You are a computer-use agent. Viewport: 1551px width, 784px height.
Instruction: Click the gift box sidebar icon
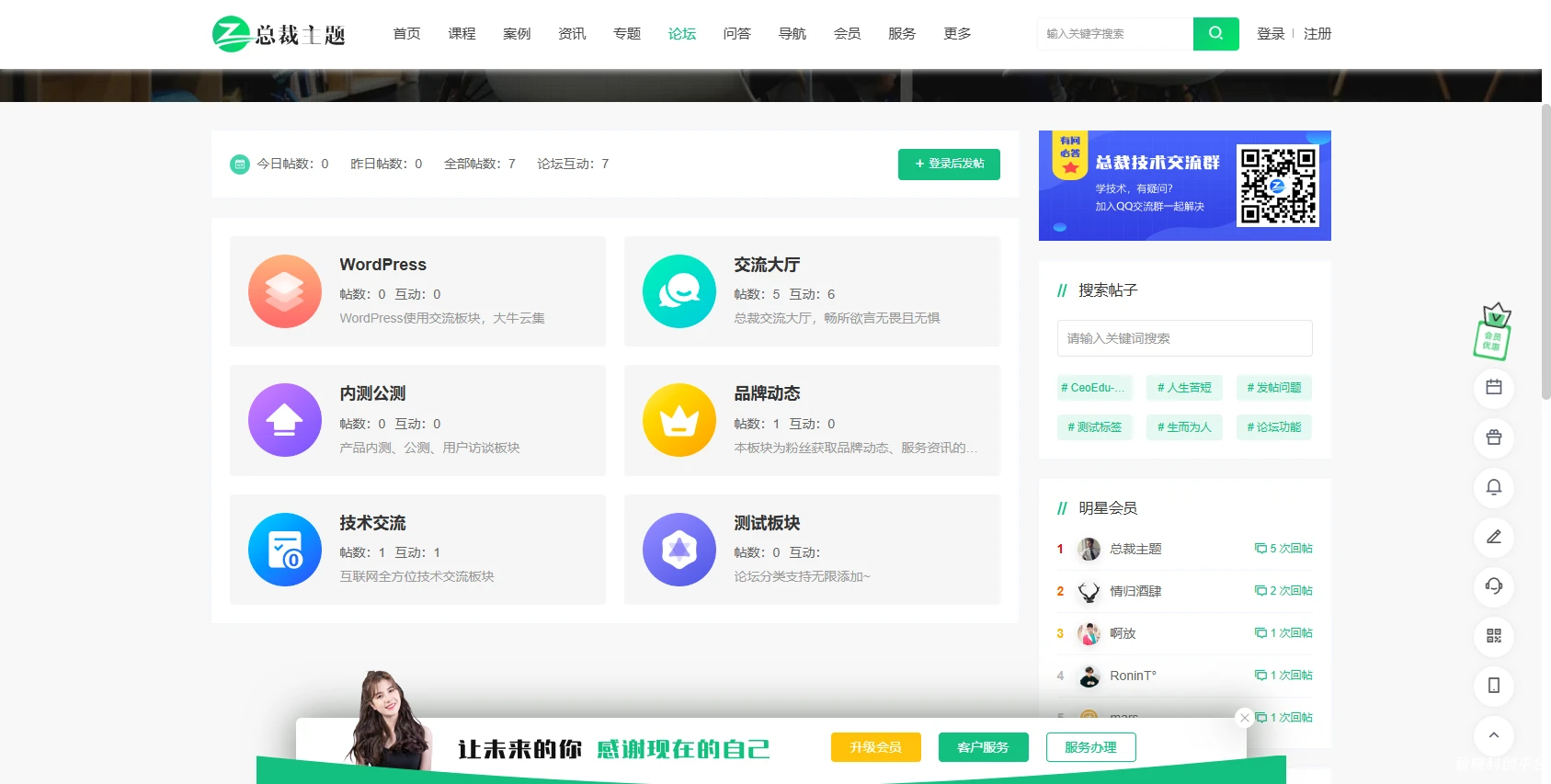pos(1494,437)
